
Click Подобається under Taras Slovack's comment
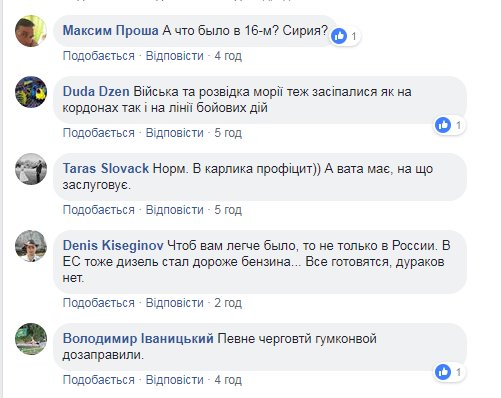tap(99, 210)
